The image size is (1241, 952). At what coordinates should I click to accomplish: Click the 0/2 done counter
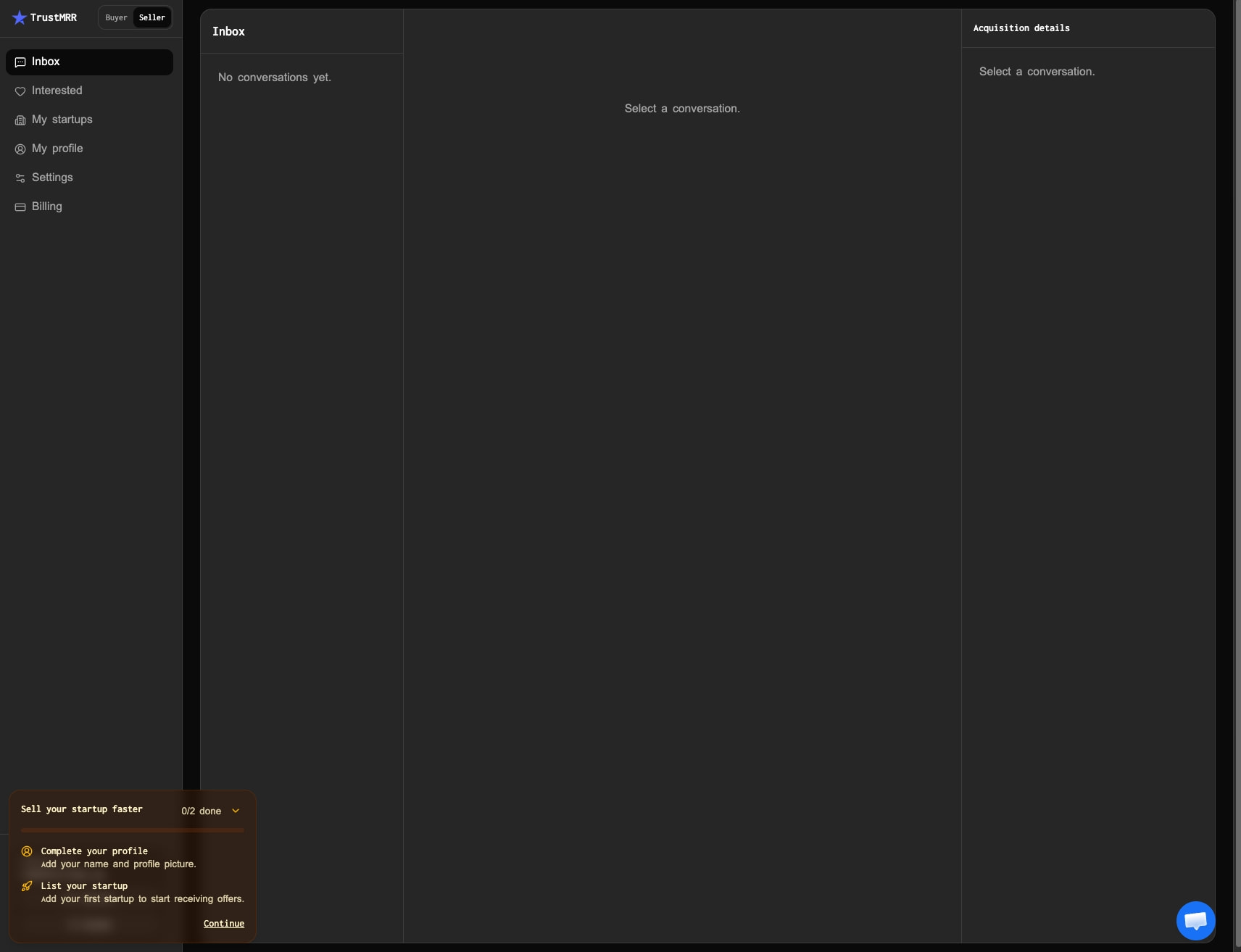click(202, 811)
